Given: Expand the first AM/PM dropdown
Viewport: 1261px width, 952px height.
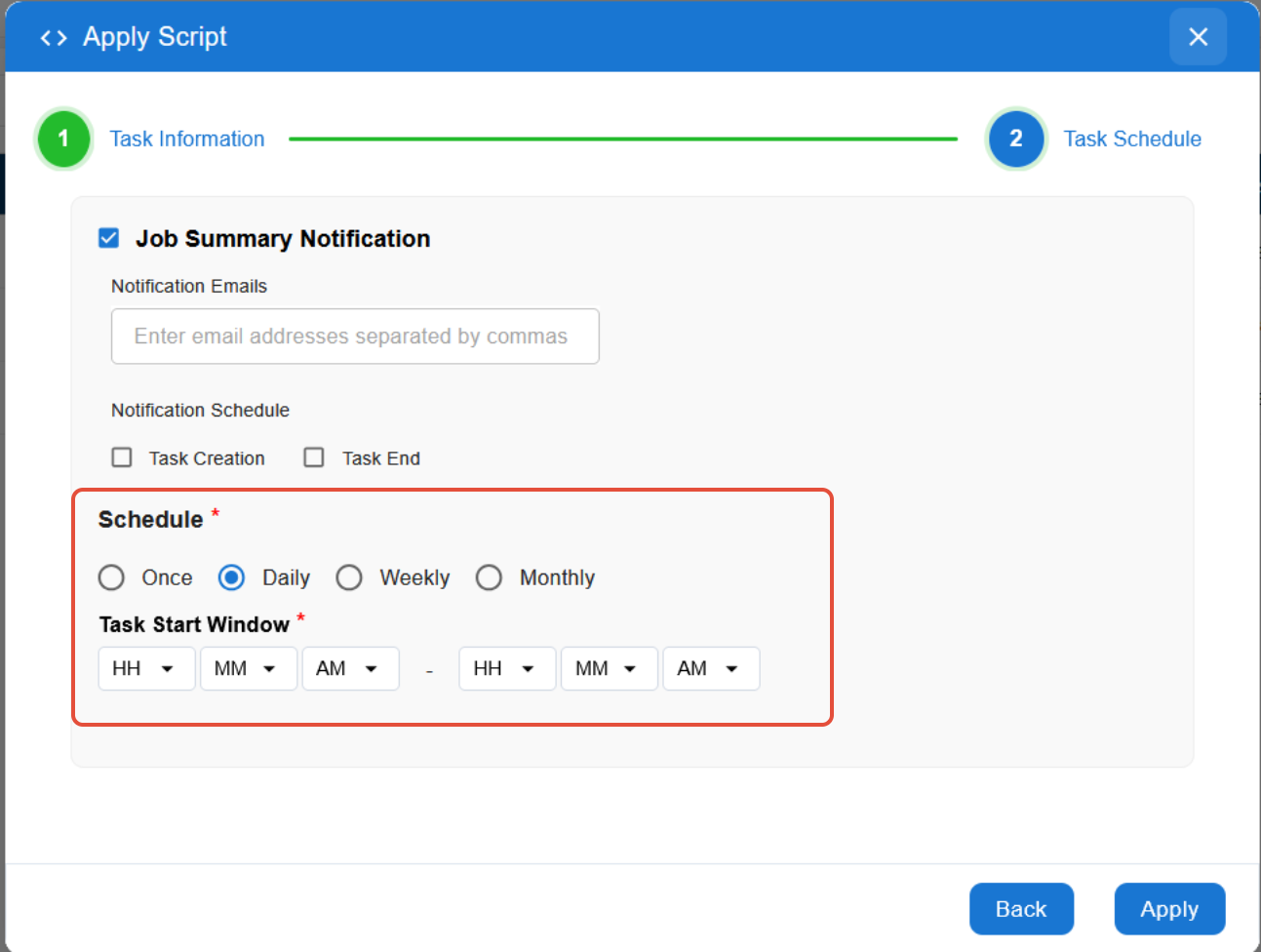Looking at the screenshot, I should (350, 668).
